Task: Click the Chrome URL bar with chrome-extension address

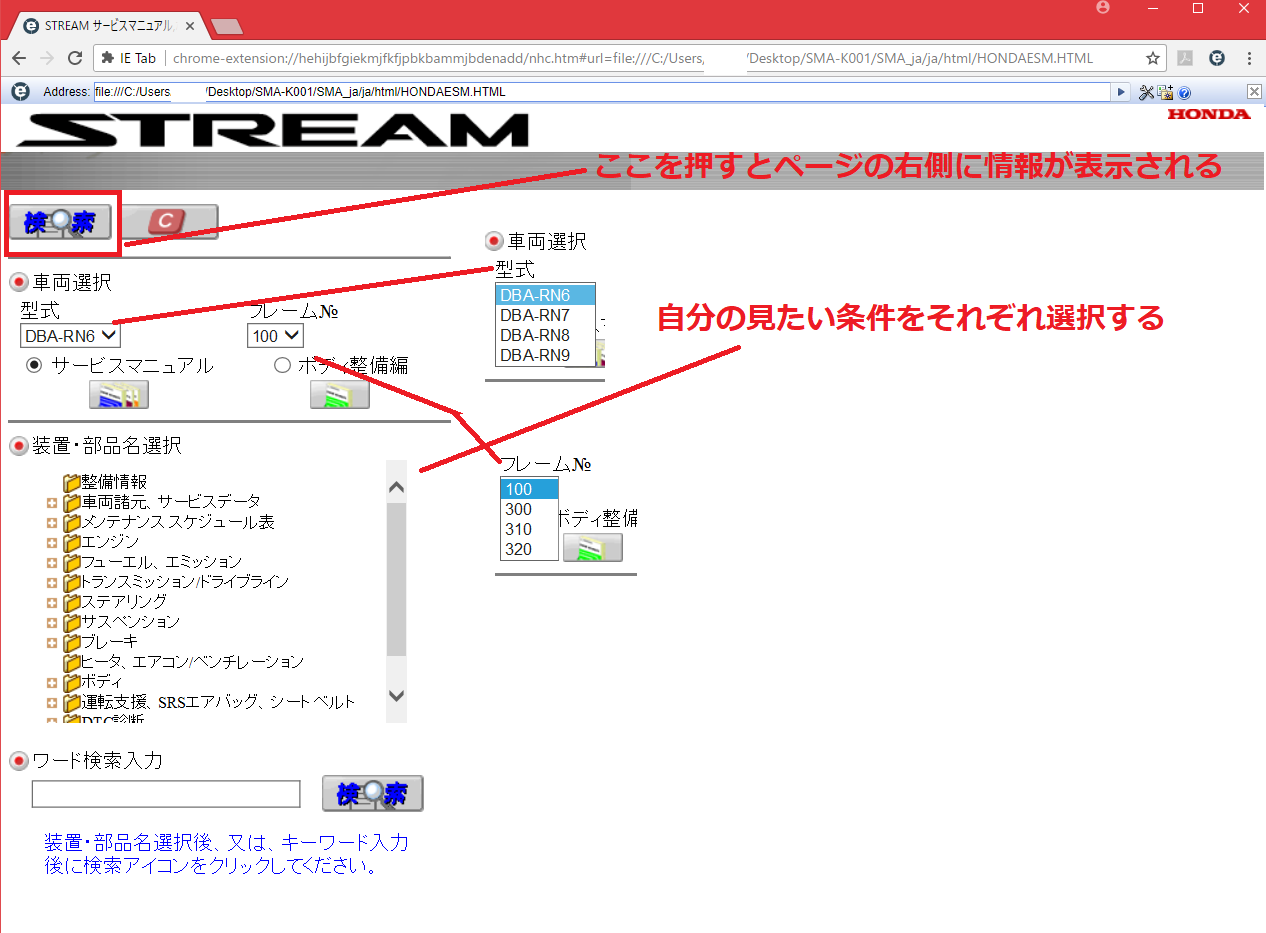Action: pos(630,58)
